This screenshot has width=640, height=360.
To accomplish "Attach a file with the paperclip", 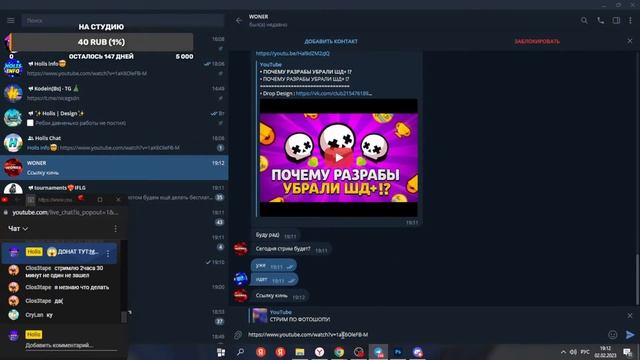I will 238,335.
